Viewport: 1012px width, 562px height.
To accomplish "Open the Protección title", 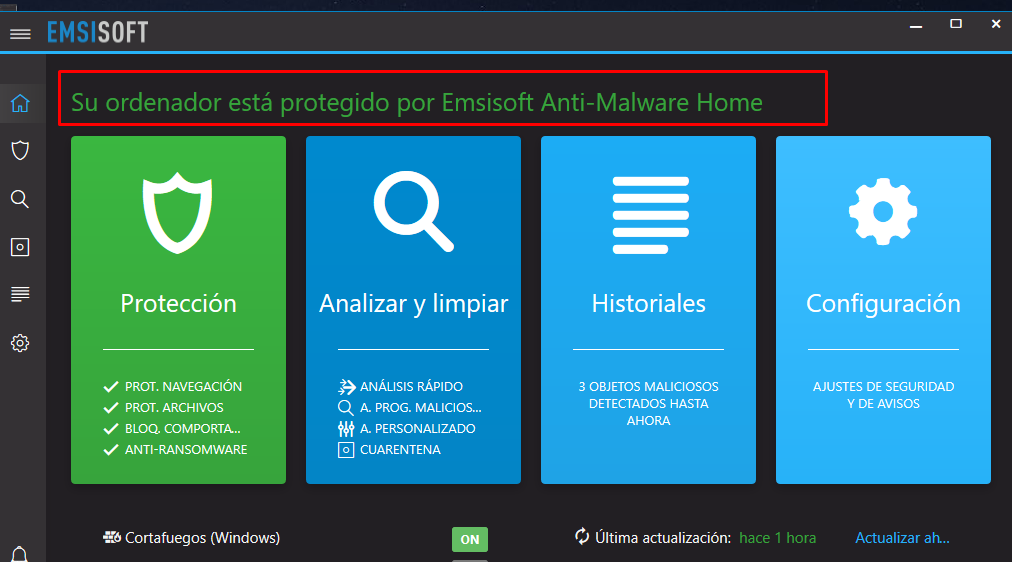I will click(179, 303).
